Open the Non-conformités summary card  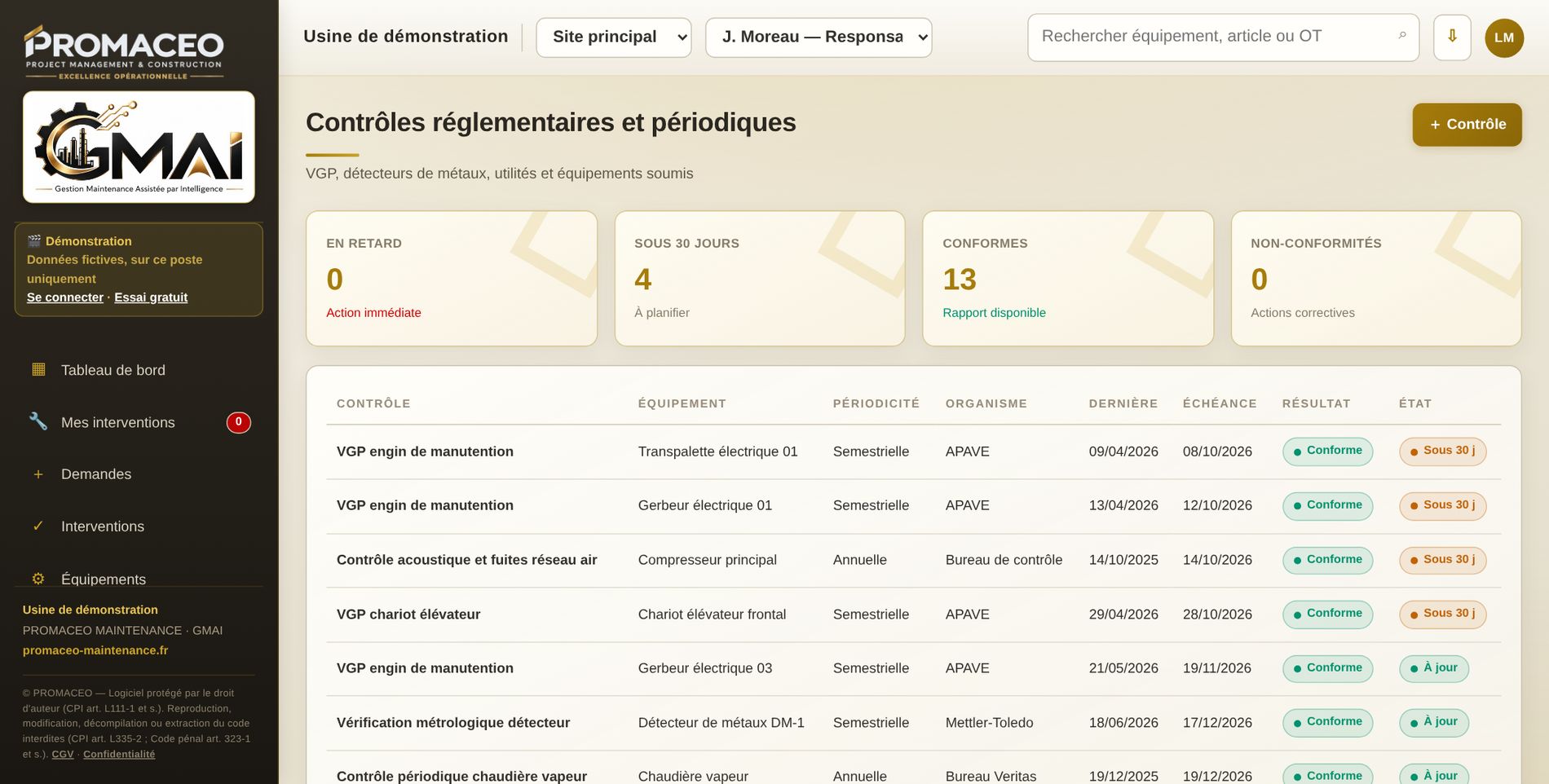1376,279
